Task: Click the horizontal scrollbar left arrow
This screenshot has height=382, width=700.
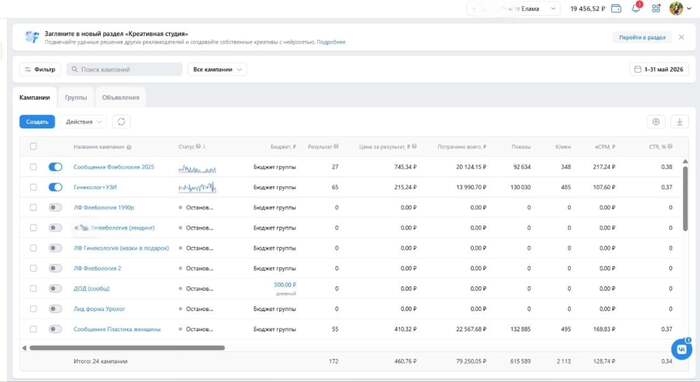Action: tap(24, 348)
